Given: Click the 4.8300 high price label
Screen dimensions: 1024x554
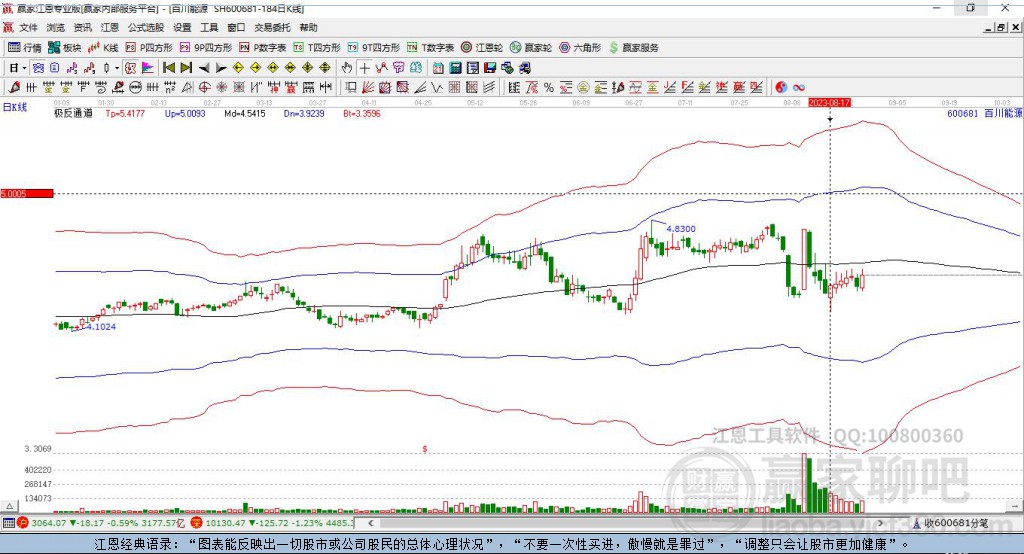Looking at the screenshot, I should pos(680,229).
